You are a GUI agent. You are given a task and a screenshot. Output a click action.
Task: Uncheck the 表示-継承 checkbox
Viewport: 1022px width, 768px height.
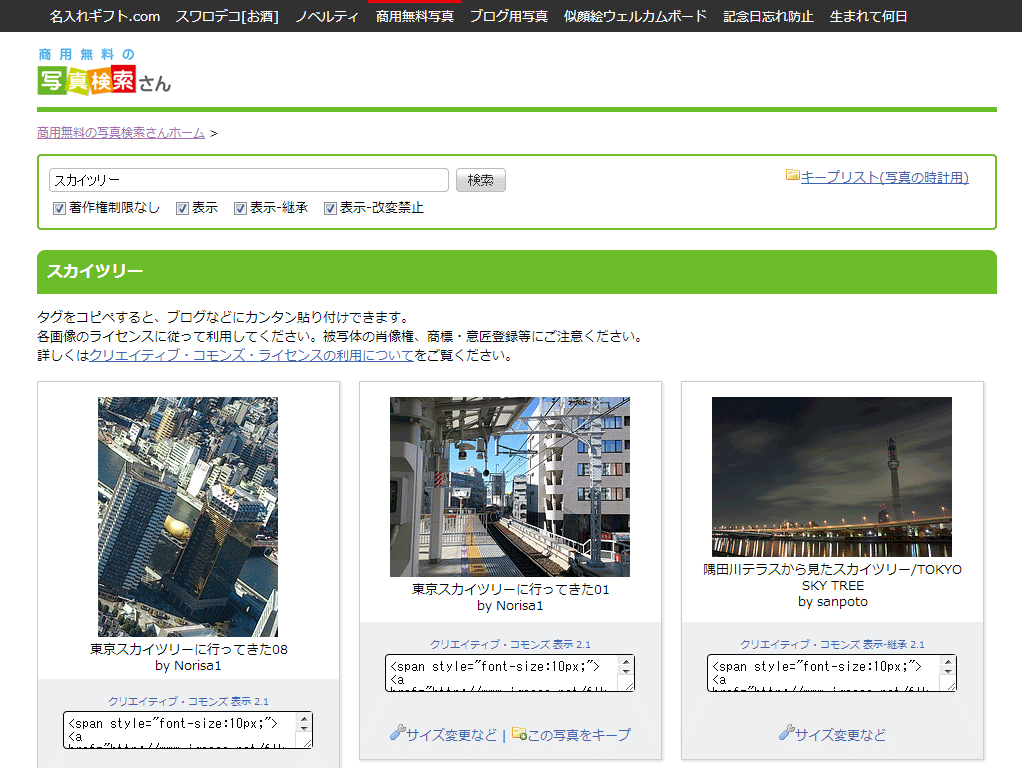241,208
